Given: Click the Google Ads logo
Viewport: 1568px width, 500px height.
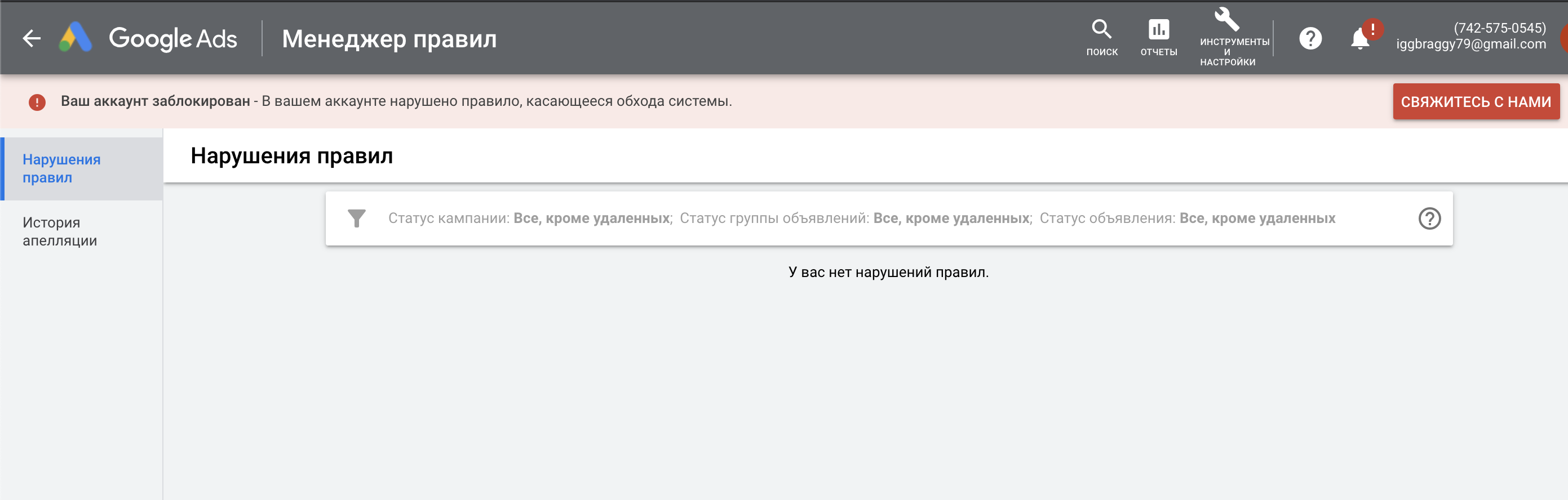Looking at the screenshot, I should pyautogui.click(x=148, y=38).
